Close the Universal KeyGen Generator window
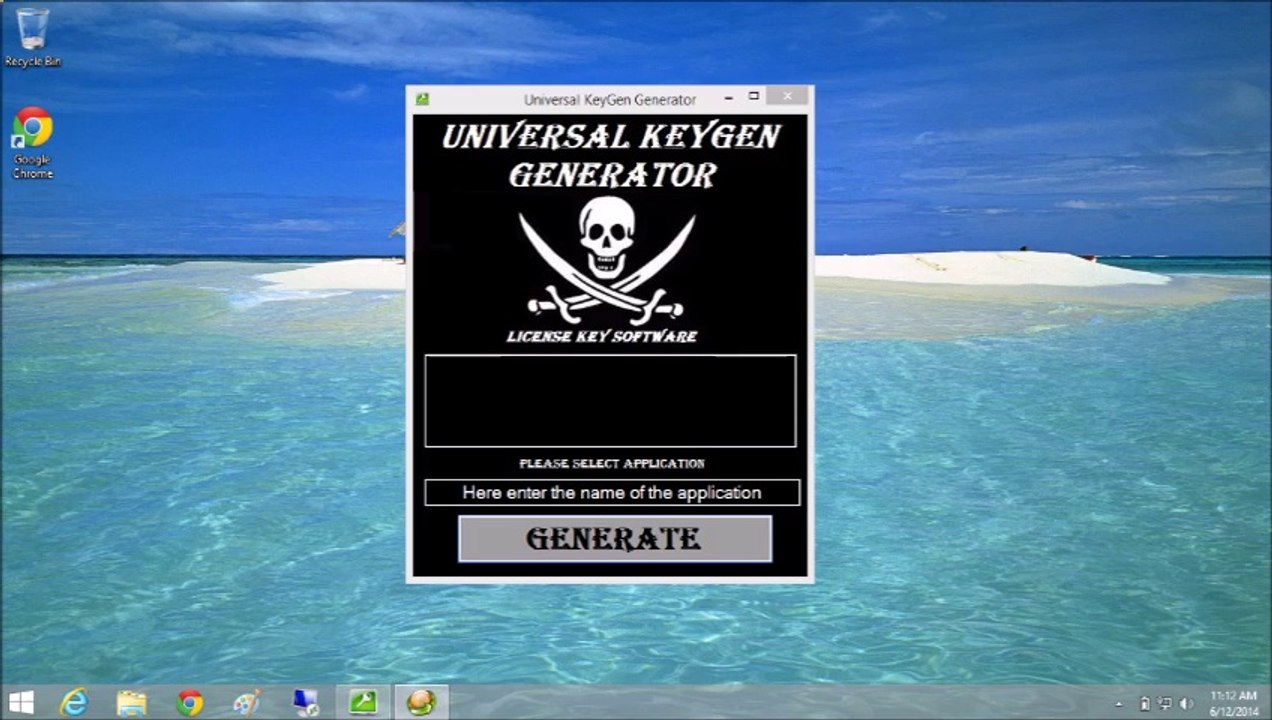This screenshot has width=1272, height=720. 788,97
